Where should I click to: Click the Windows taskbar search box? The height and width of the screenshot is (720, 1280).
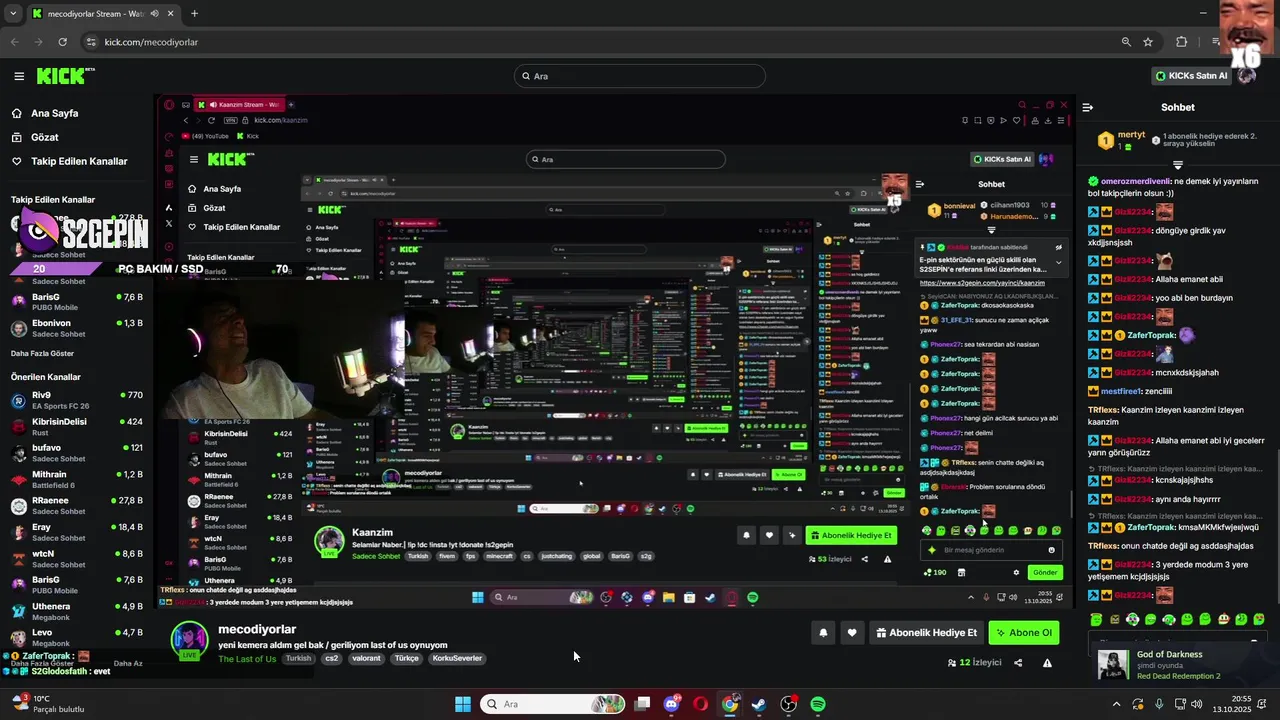tap(553, 704)
